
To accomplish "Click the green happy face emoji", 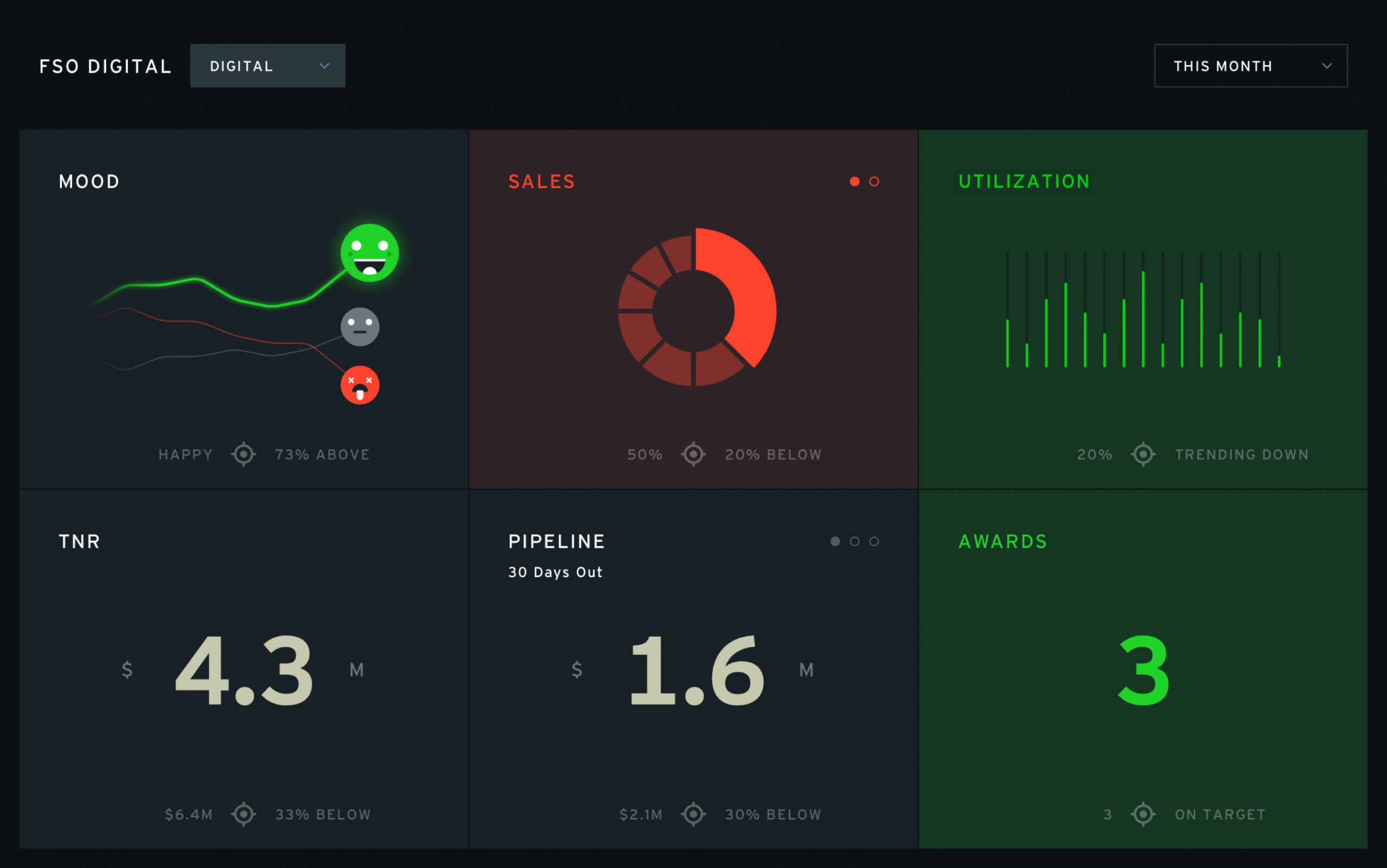I will 370,252.
